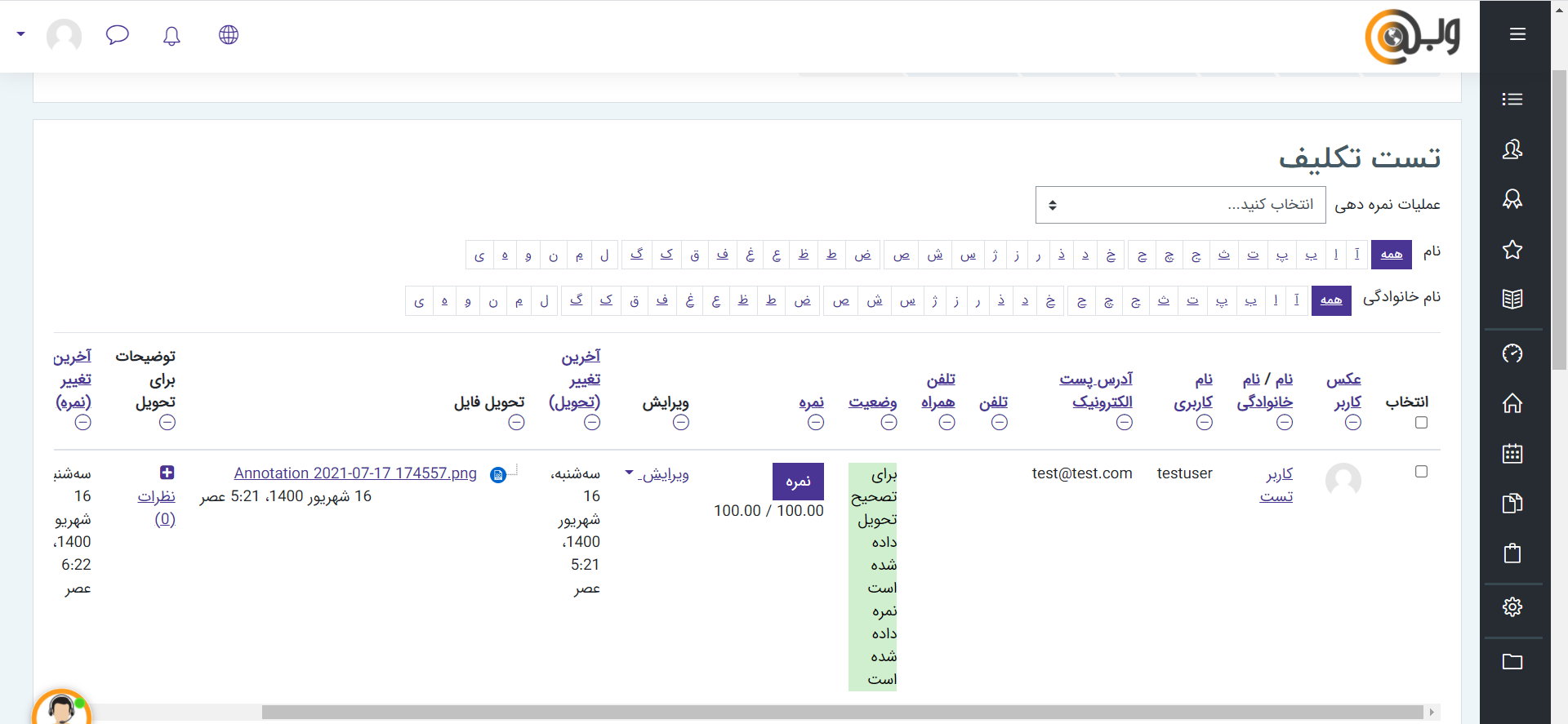
Task: Click the horizontal scrollbar below the table
Action: pyautogui.click(x=841, y=712)
